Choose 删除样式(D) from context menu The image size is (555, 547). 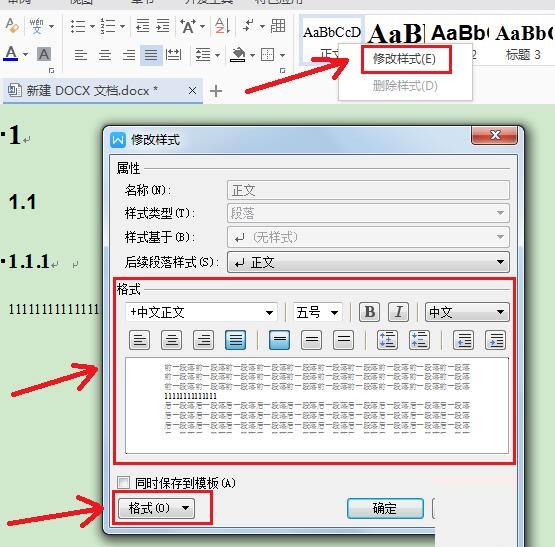[x=405, y=86]
